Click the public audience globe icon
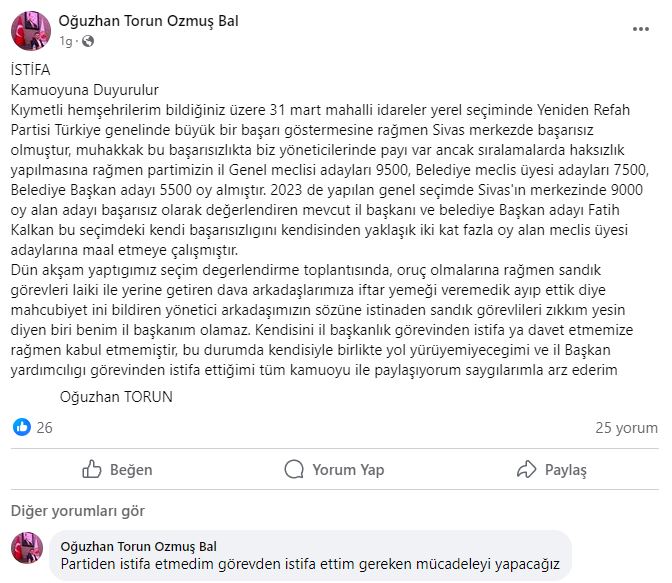Screen dimensions: 672x583 point(87,41)
